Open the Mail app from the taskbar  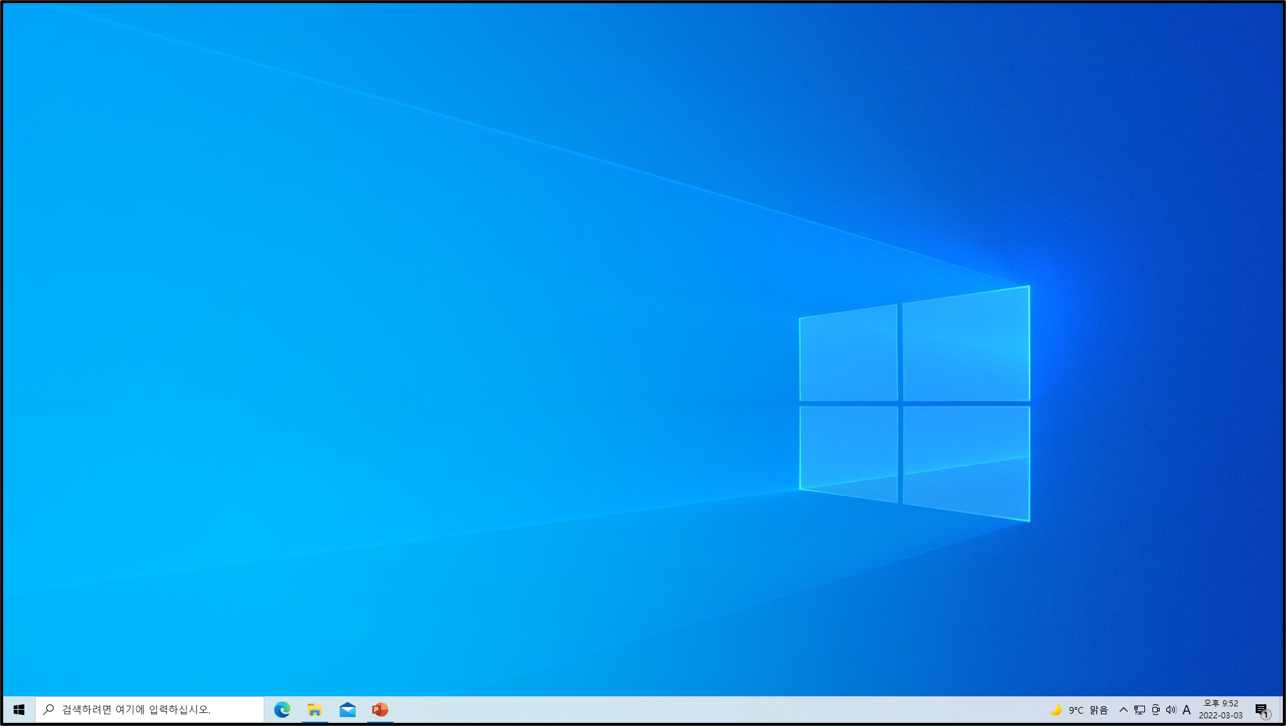(347, 710)
